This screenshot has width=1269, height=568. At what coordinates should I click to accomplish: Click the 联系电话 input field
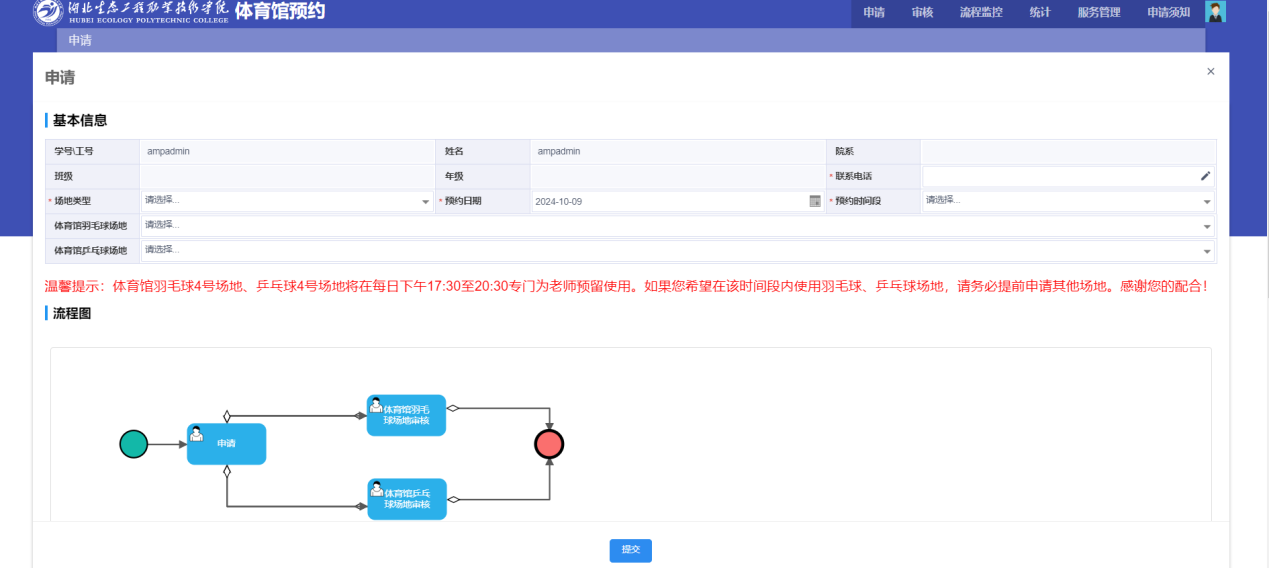click(1060, 177)
